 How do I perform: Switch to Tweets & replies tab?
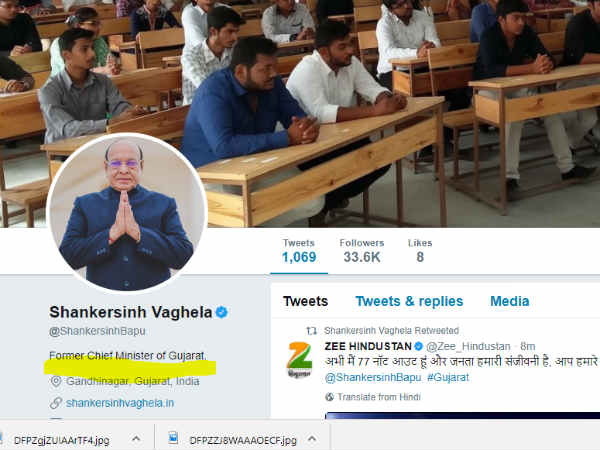pos(409,301)
